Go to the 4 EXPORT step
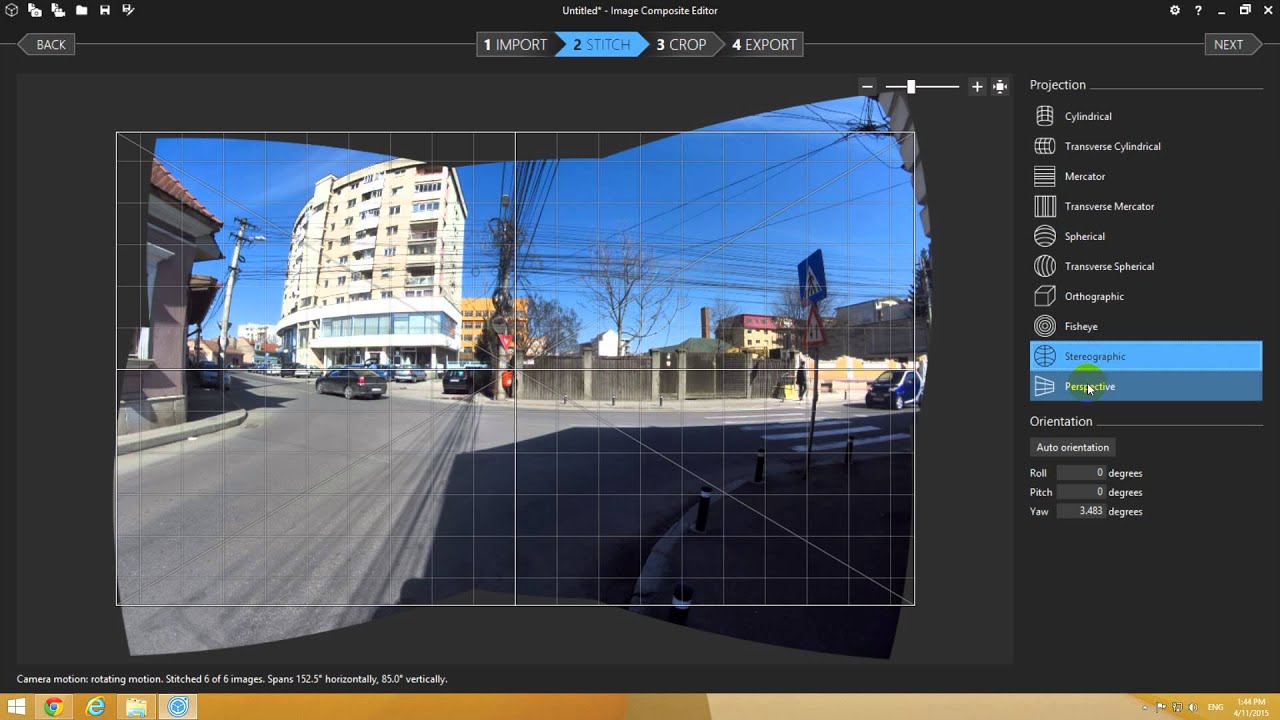Screen dimensions: 1280x720 click(765, 45)
